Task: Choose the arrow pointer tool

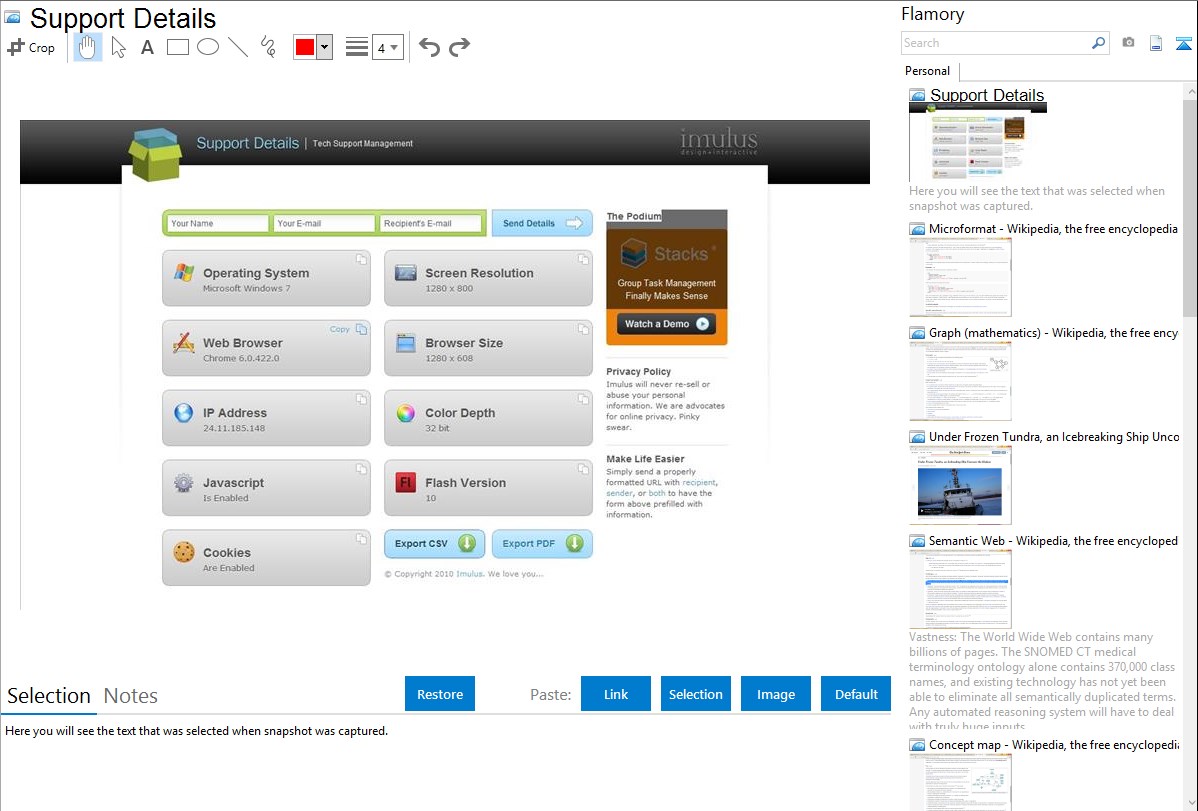Action: click(x=118, y=47)
